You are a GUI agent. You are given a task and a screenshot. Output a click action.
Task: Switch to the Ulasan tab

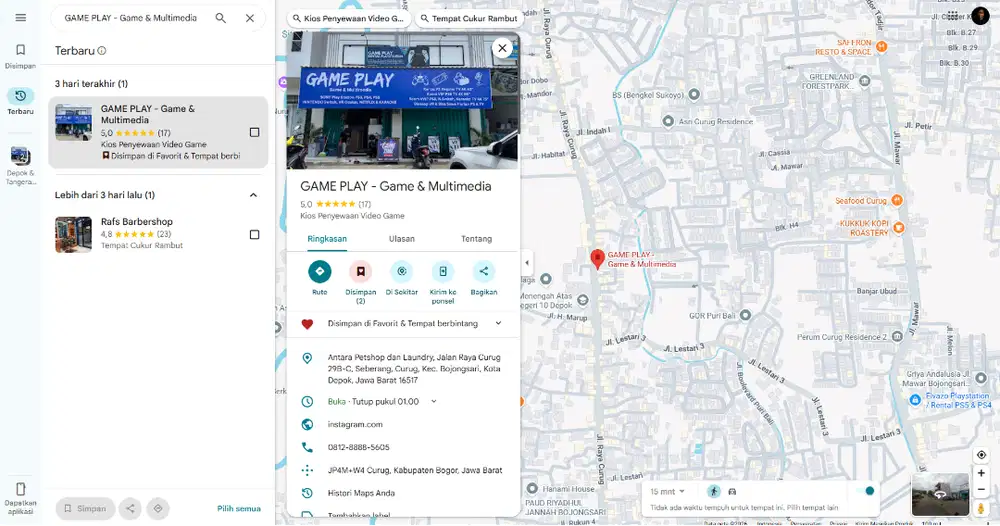click(402, 239)
